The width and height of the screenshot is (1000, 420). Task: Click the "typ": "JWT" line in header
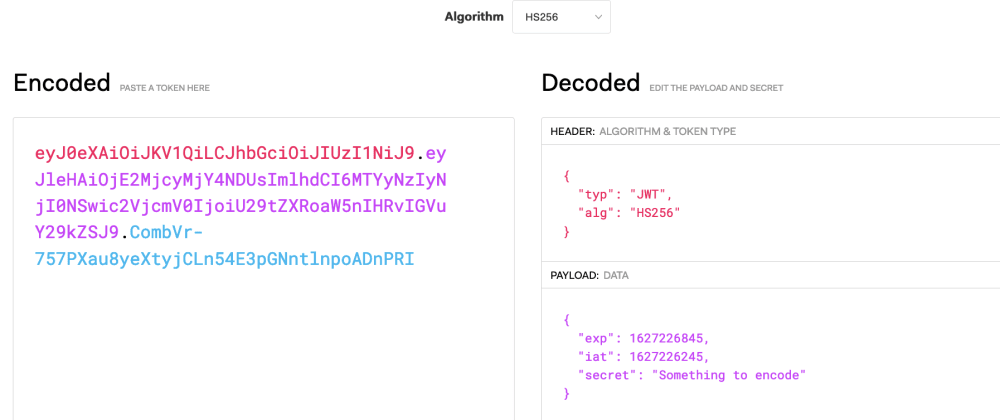click(x=625, y=196)
